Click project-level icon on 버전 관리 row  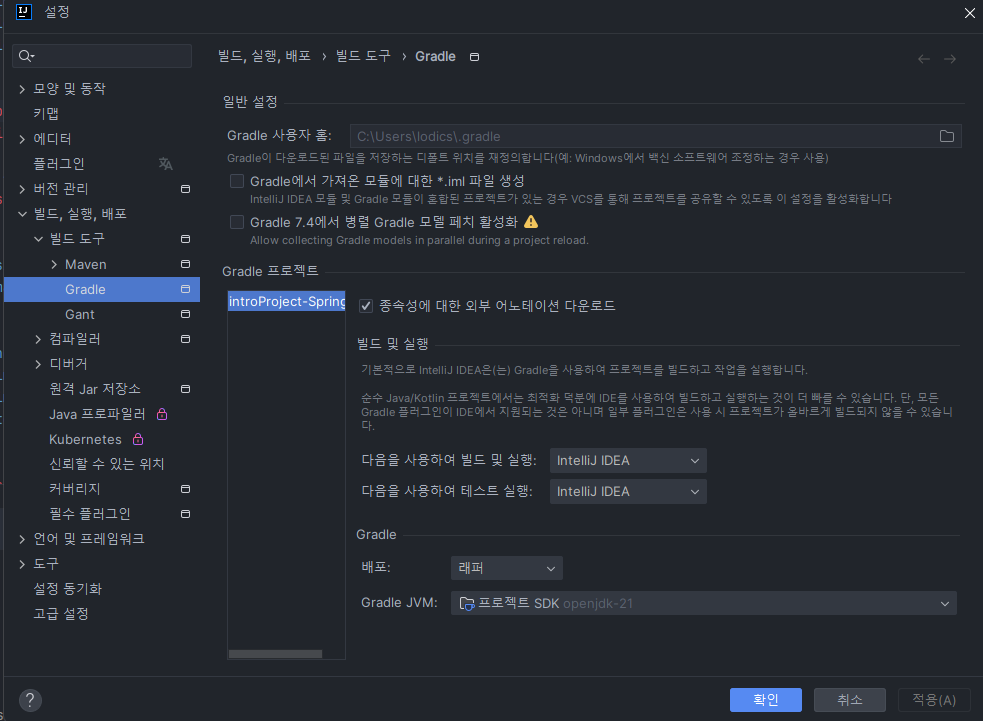[x=186, y=189]
